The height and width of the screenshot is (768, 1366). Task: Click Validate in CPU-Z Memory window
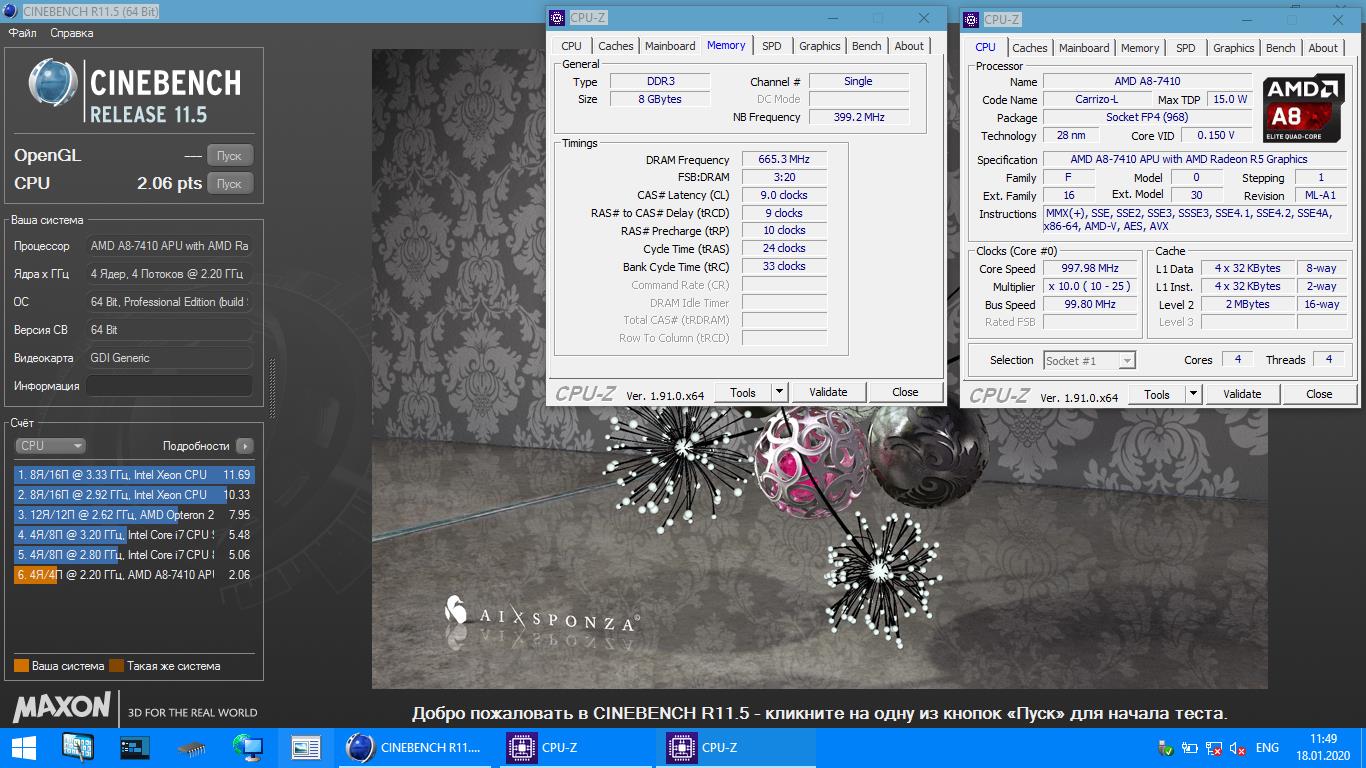(828, 393)
